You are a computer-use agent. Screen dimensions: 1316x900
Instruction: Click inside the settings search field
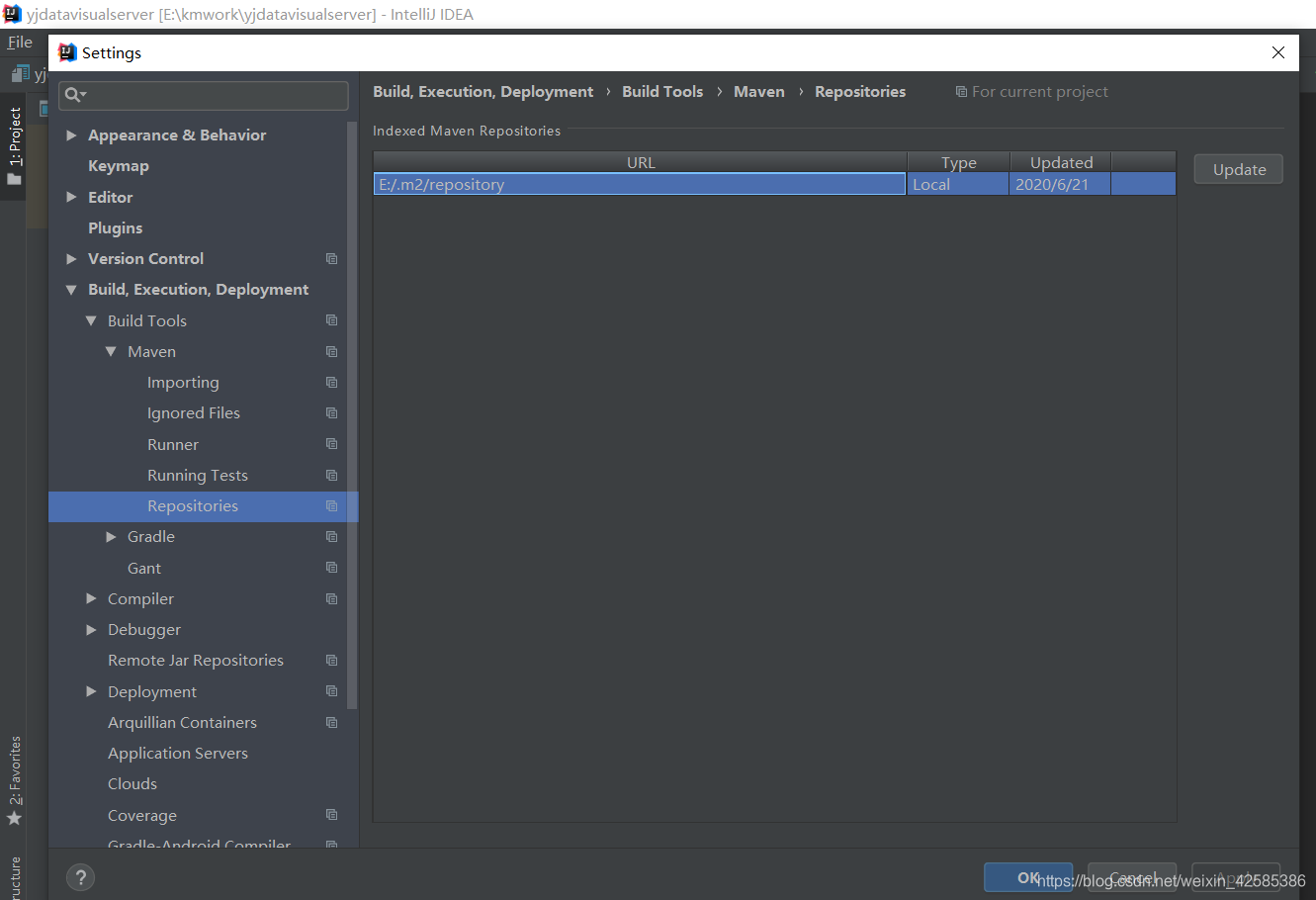(204, 95)
